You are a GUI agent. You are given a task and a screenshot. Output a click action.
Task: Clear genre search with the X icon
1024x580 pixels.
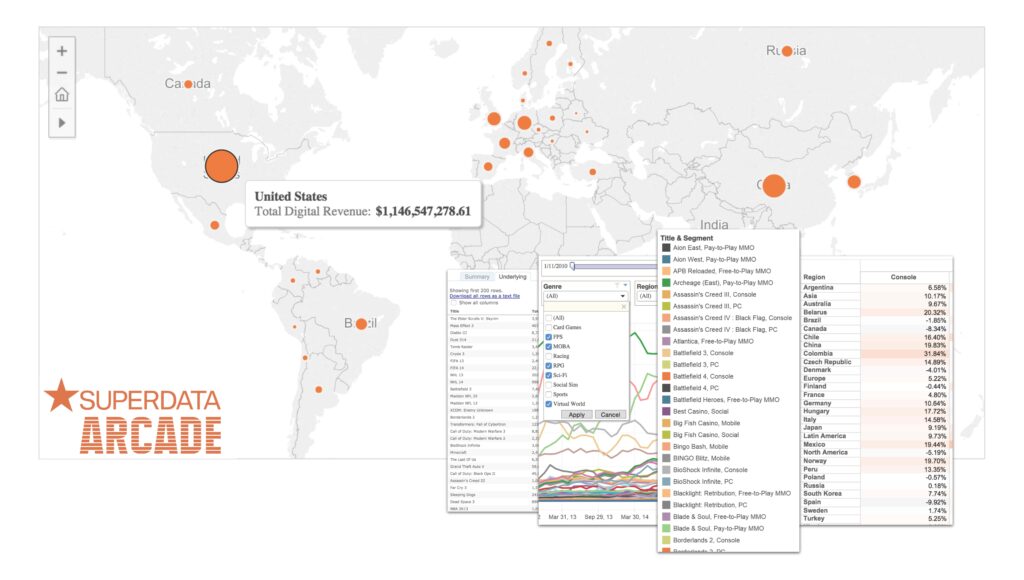[x=624, y=306]
